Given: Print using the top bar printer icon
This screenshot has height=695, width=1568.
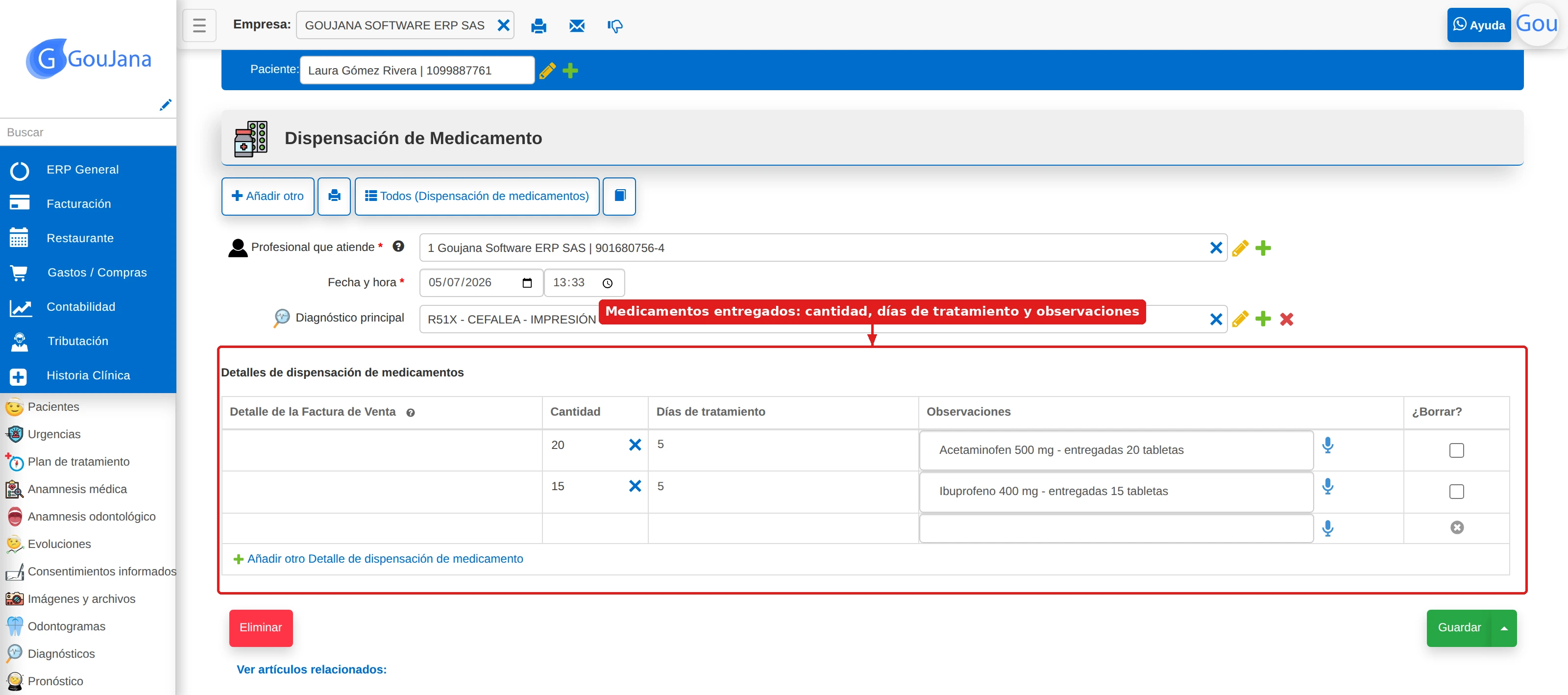Looking at the screenshot, I should coord(539,25).
